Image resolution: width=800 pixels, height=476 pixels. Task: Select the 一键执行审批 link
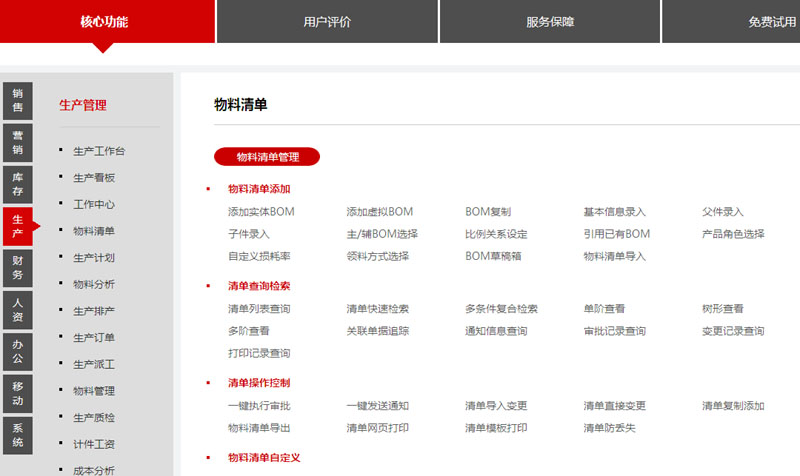coord(259,406)
